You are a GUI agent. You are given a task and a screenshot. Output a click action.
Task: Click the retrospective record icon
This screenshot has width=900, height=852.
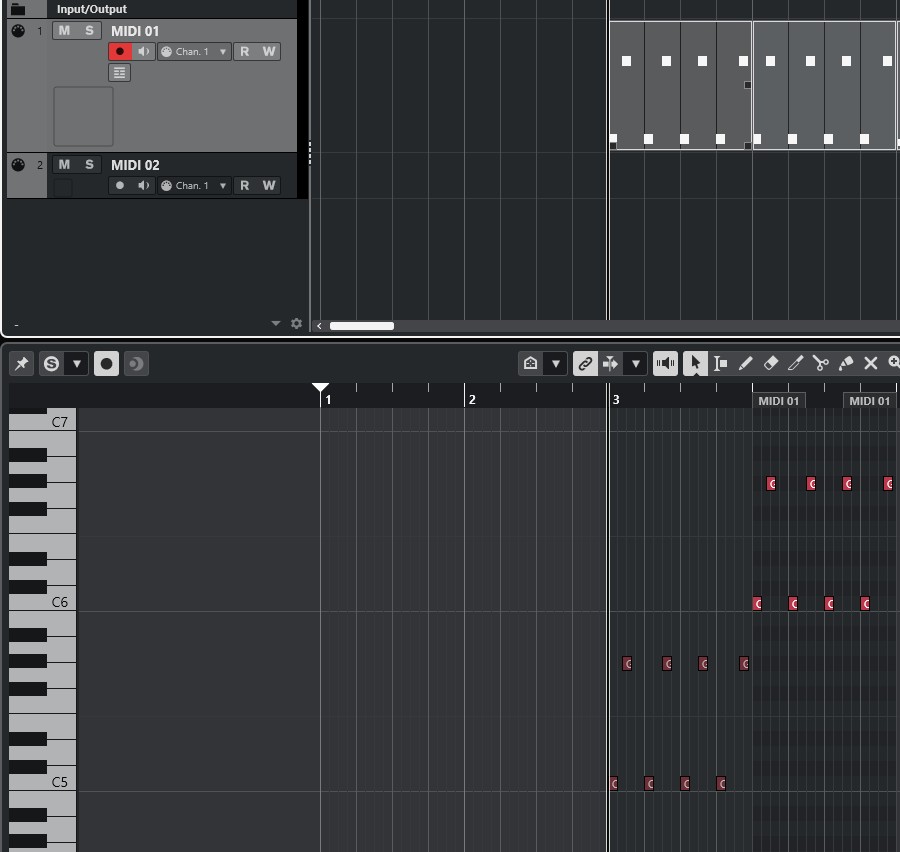point(136,363)
